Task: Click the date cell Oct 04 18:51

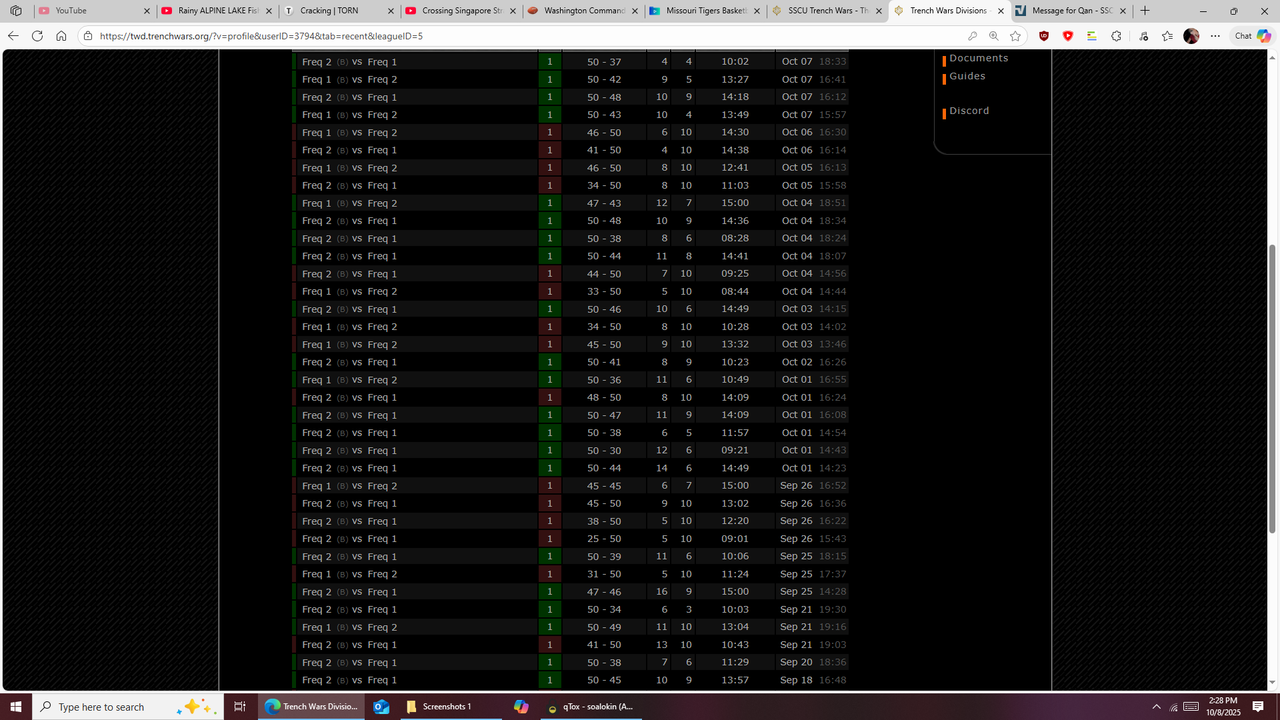Action: point(814,203)
